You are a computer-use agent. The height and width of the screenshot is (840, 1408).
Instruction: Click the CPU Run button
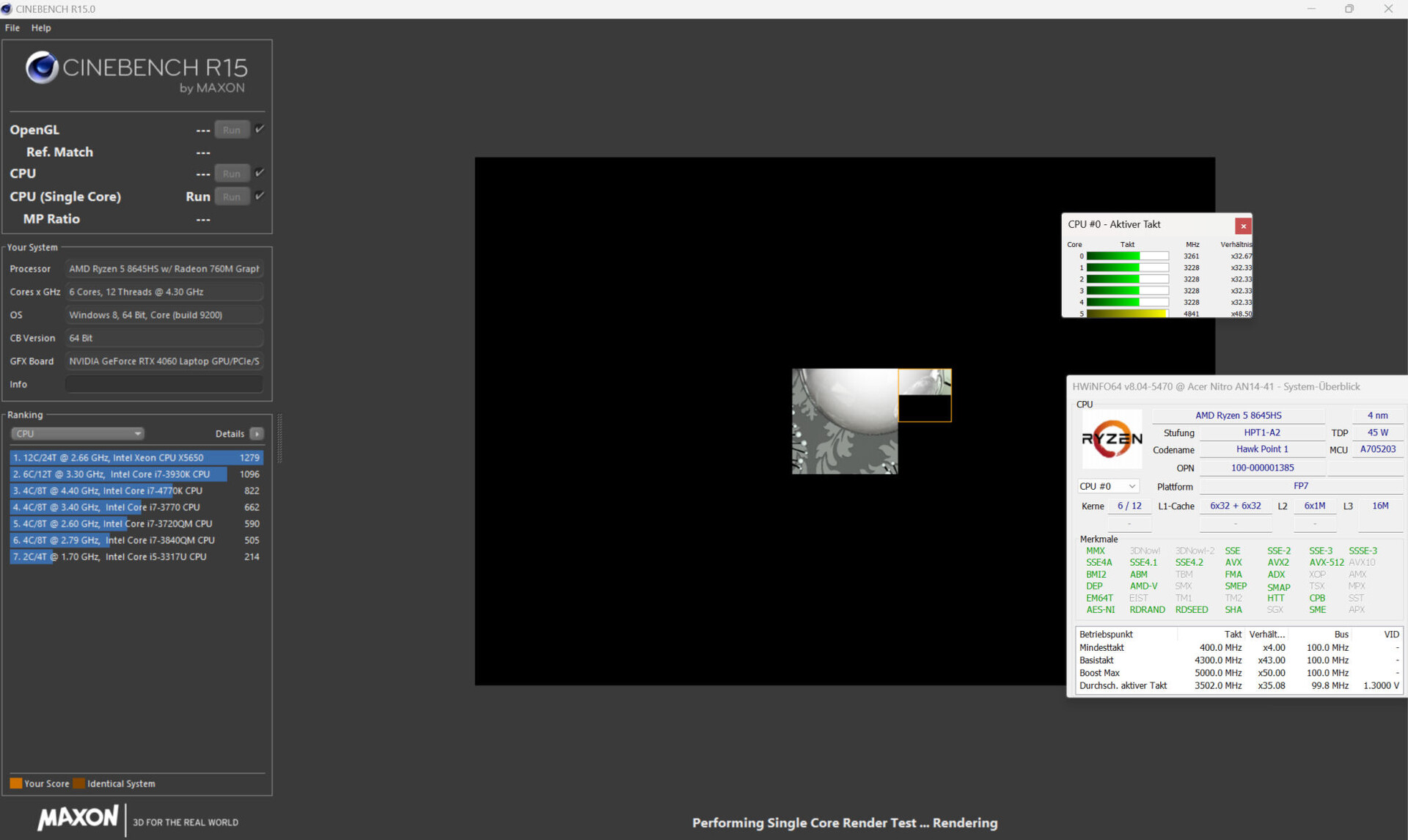[x=232, y=174]
